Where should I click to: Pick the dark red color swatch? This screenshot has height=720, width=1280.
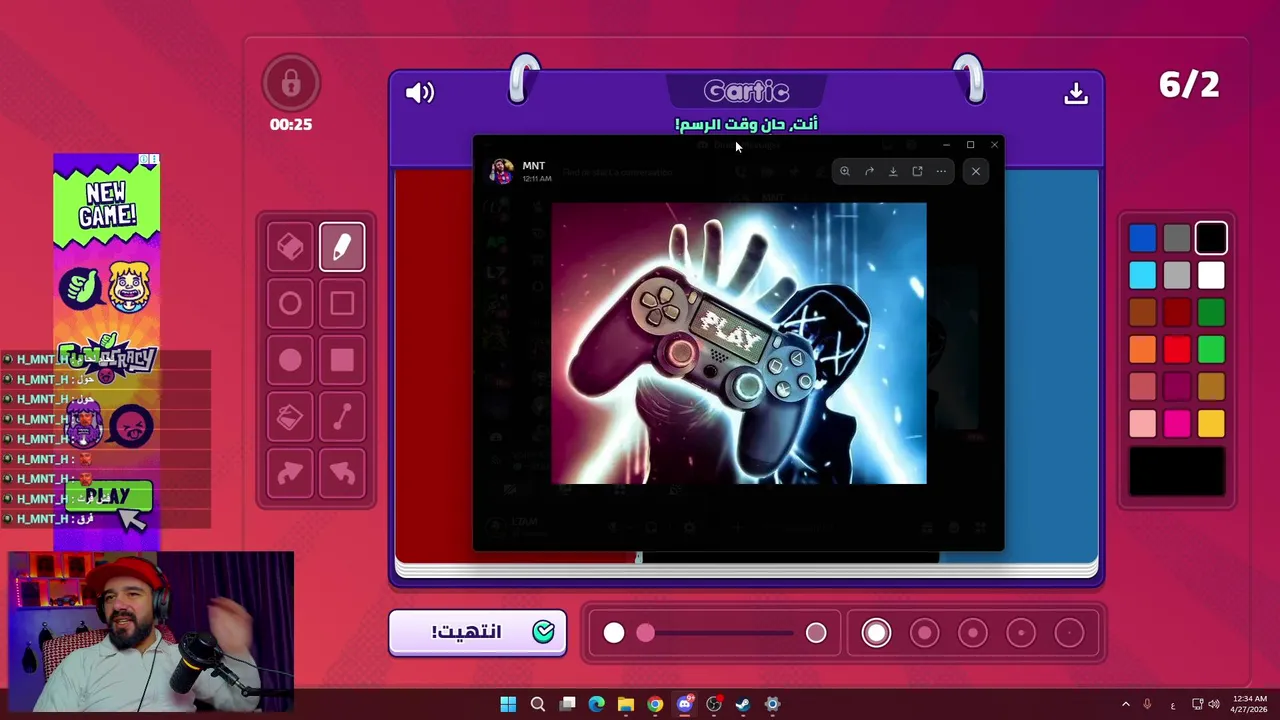coord(1177,312)
